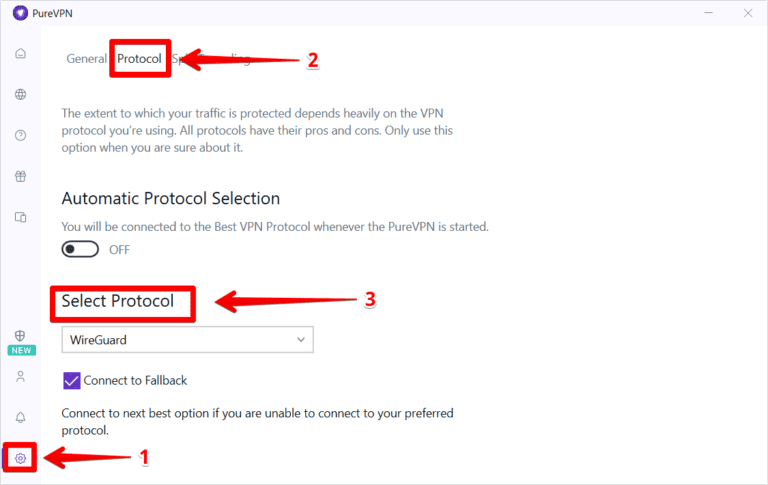Open the devices sidebar icon
768x485 pixels.
coord(20,217)
